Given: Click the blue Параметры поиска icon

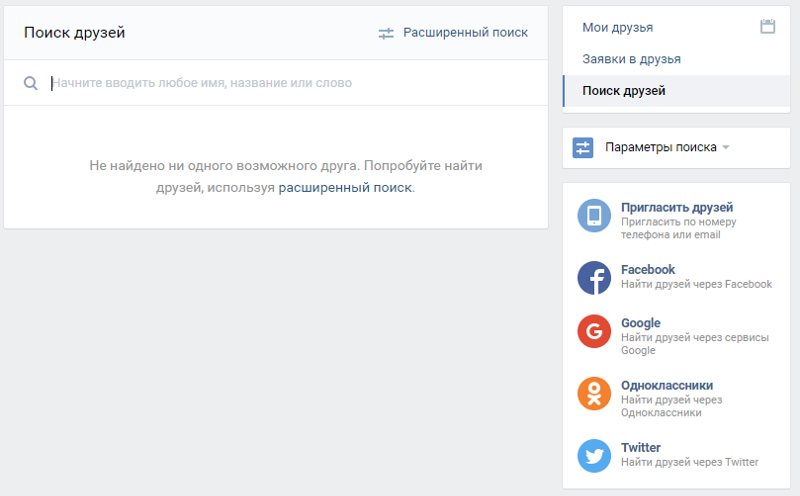Looking at the screenshot, I should 583,147.
